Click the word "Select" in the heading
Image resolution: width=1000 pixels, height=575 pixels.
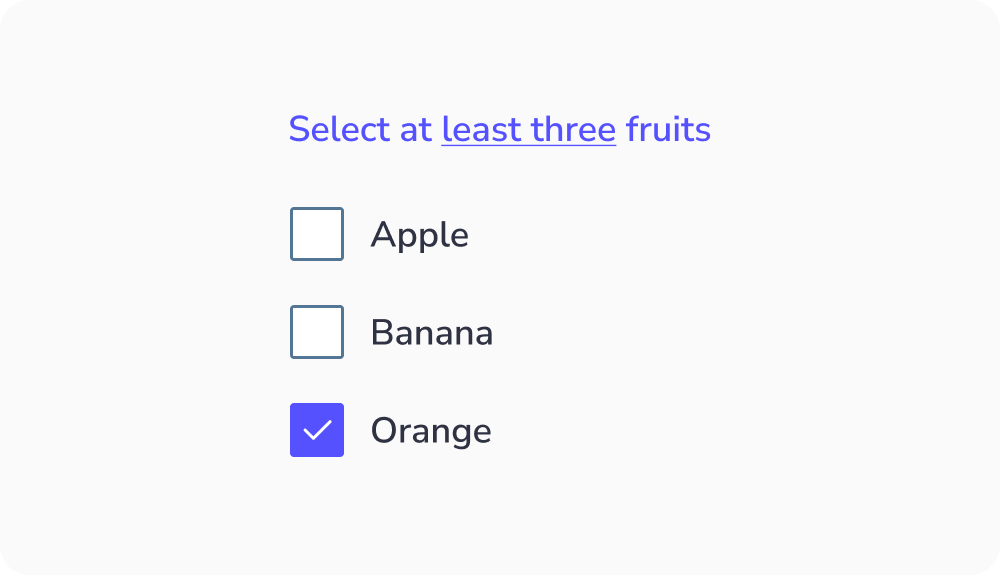pyautogui.click(x=339, y=130)
